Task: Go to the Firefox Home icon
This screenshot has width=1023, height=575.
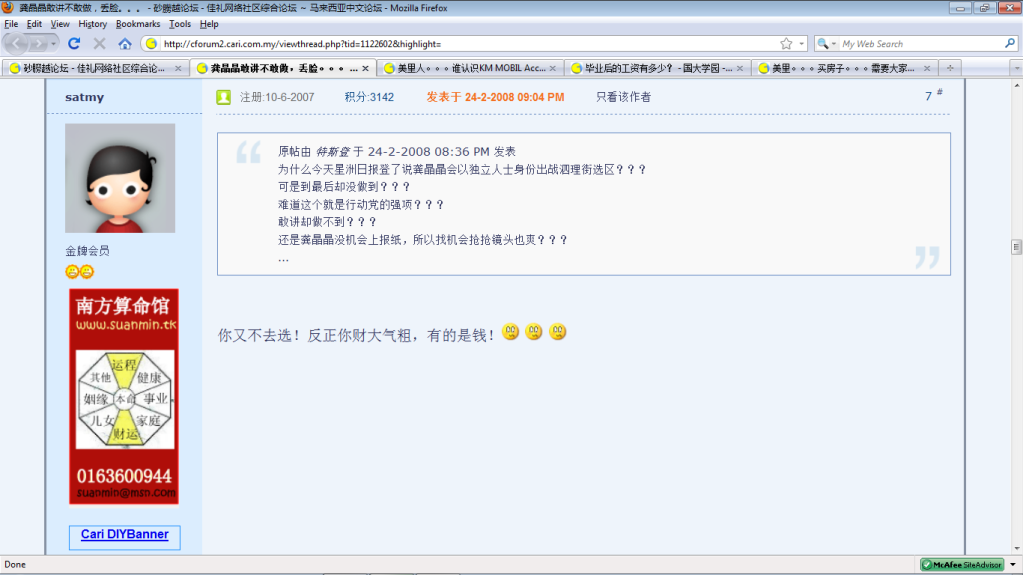Action: click(125, 44)
